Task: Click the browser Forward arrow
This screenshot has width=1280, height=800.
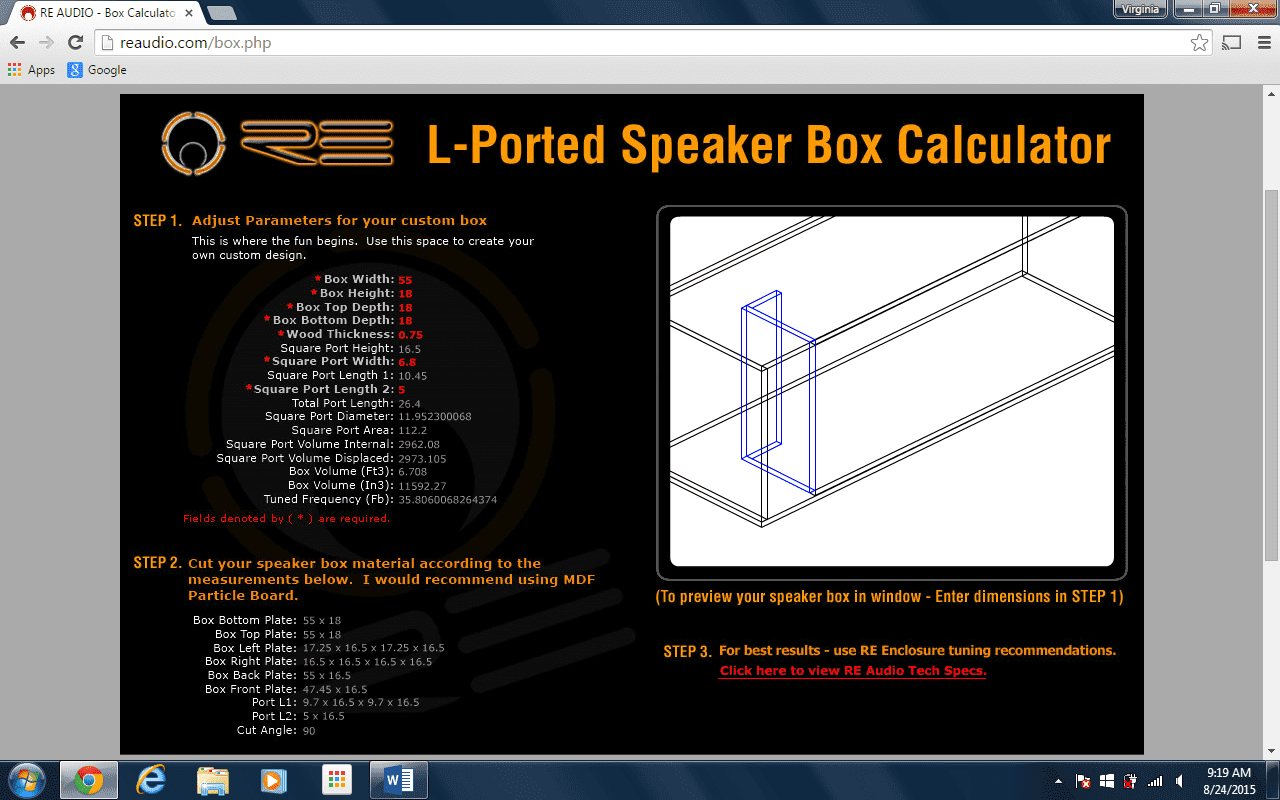Action: 46,43
